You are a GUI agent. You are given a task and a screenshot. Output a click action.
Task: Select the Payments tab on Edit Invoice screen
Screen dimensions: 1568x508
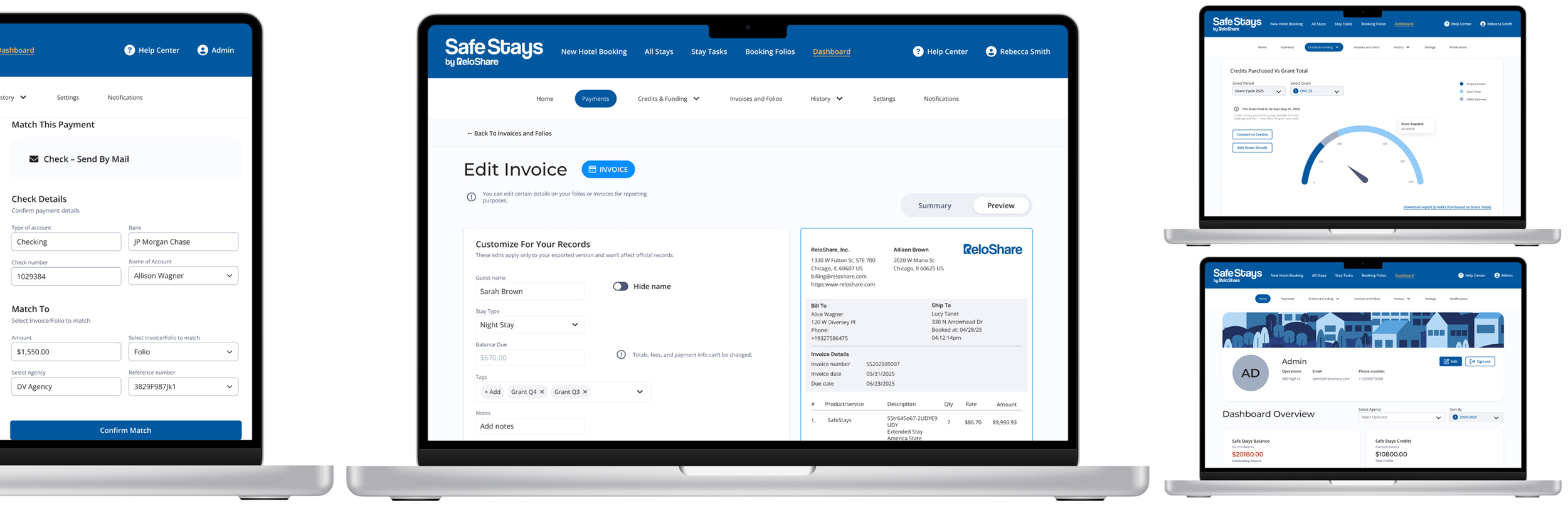595,98
